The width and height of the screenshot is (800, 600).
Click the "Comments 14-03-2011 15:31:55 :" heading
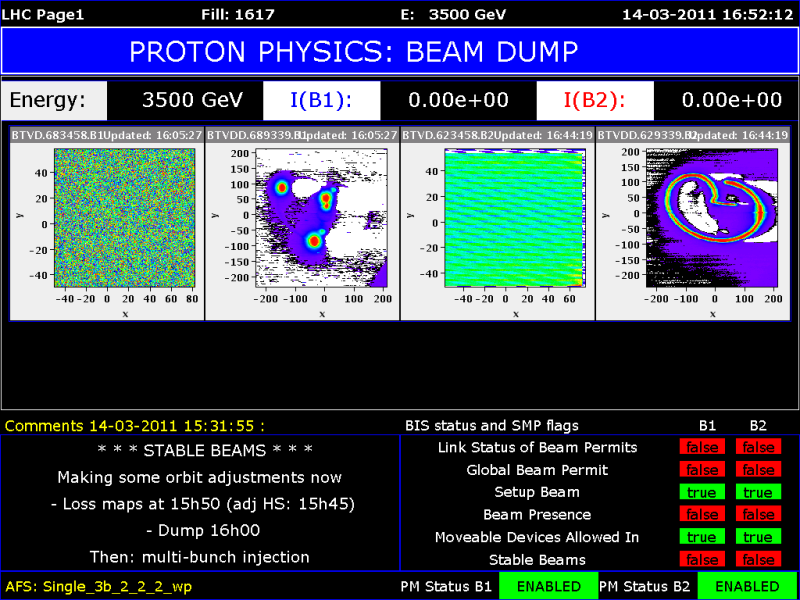135,426
